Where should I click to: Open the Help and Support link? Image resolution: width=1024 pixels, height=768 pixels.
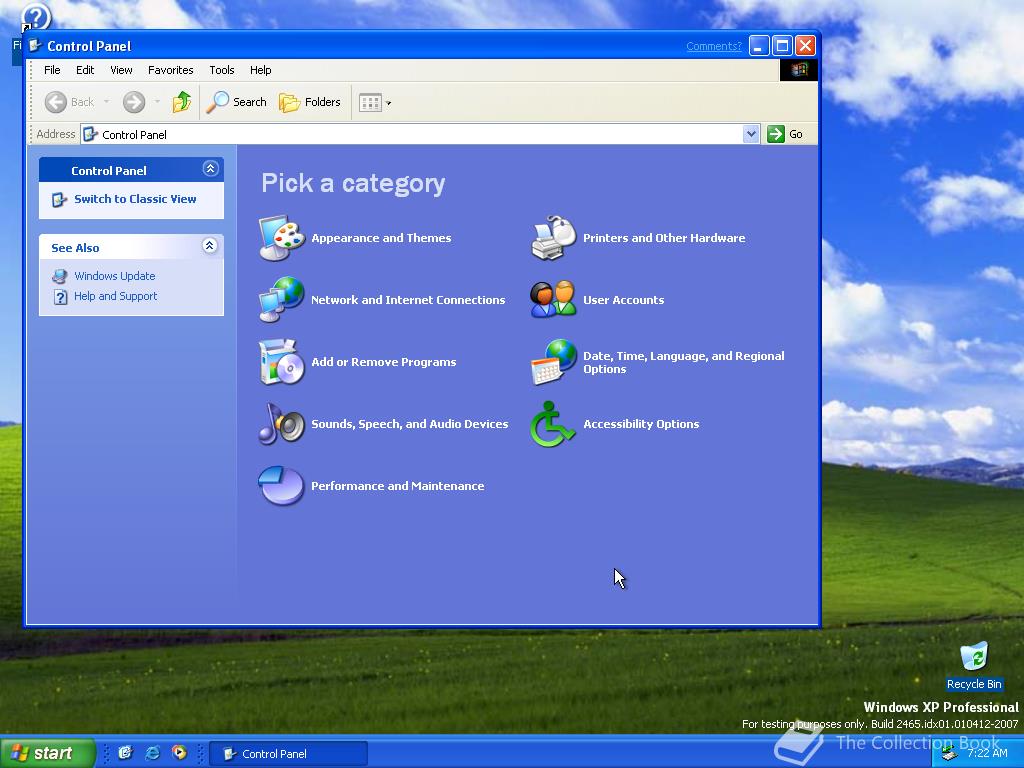pos(116,296)
